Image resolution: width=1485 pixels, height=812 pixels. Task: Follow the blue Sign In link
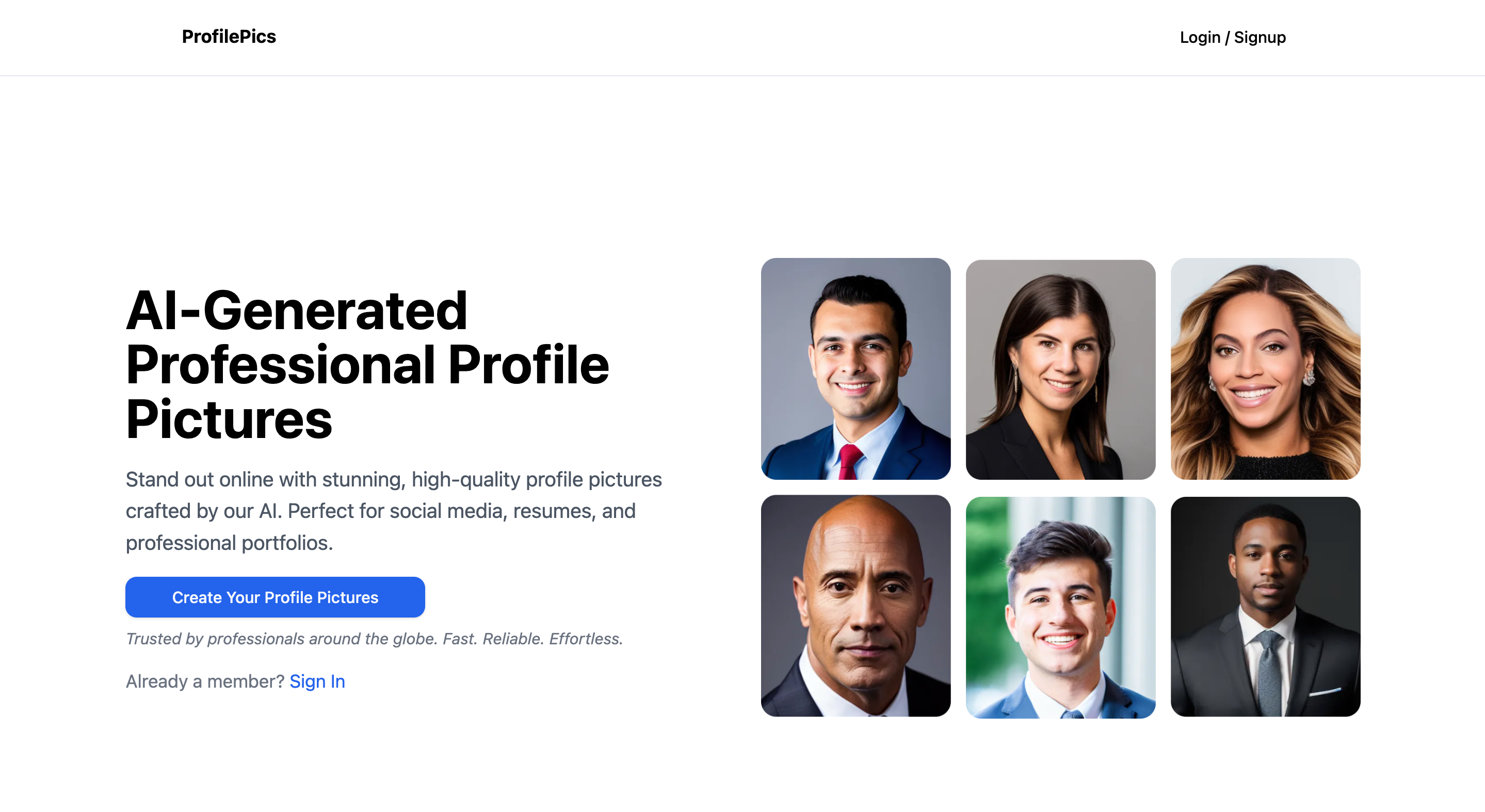pyautogui.click(x=317, y=681)
